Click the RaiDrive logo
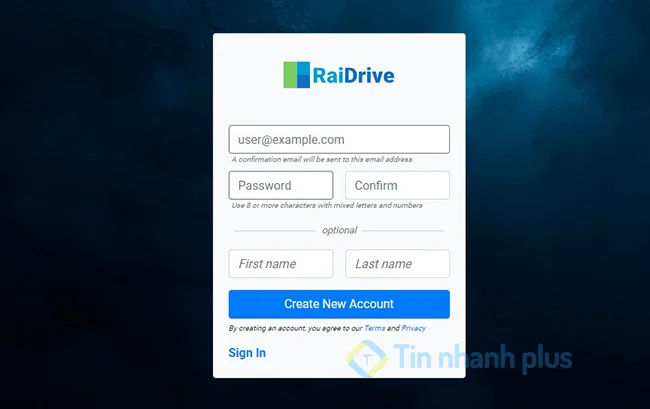 point(339,75)
